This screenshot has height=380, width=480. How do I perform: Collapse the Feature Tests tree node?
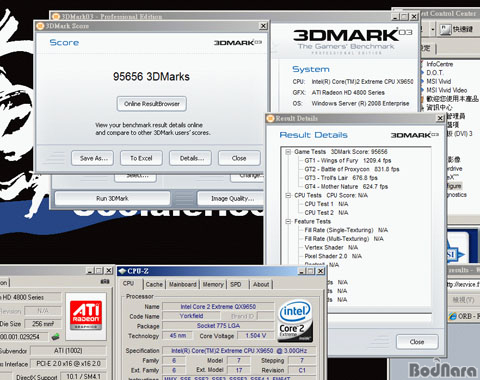[288, 221]
